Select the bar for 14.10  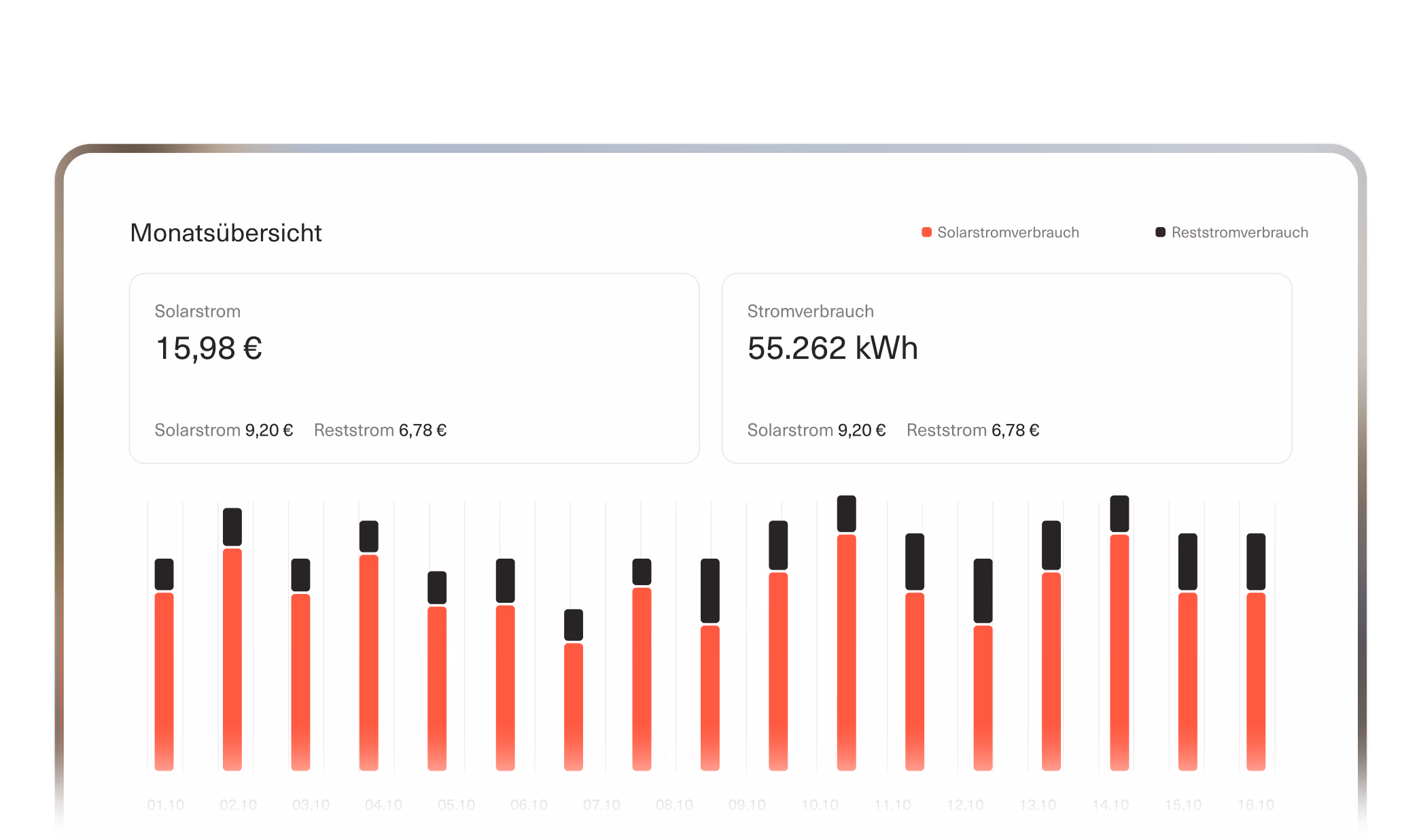pos(1120,633)
